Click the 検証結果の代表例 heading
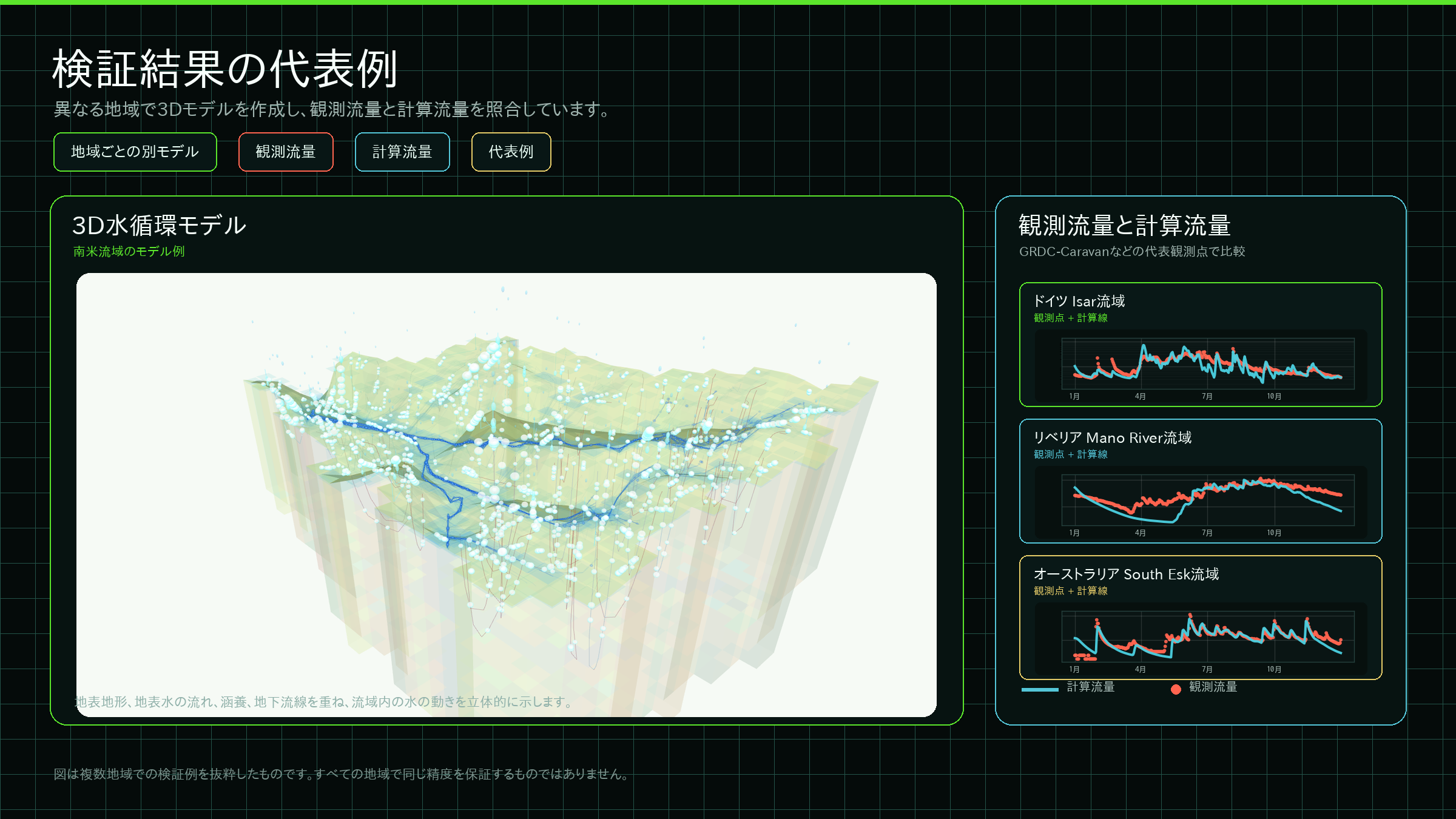This screenshot has height=819, width=1456. point(225,69)
